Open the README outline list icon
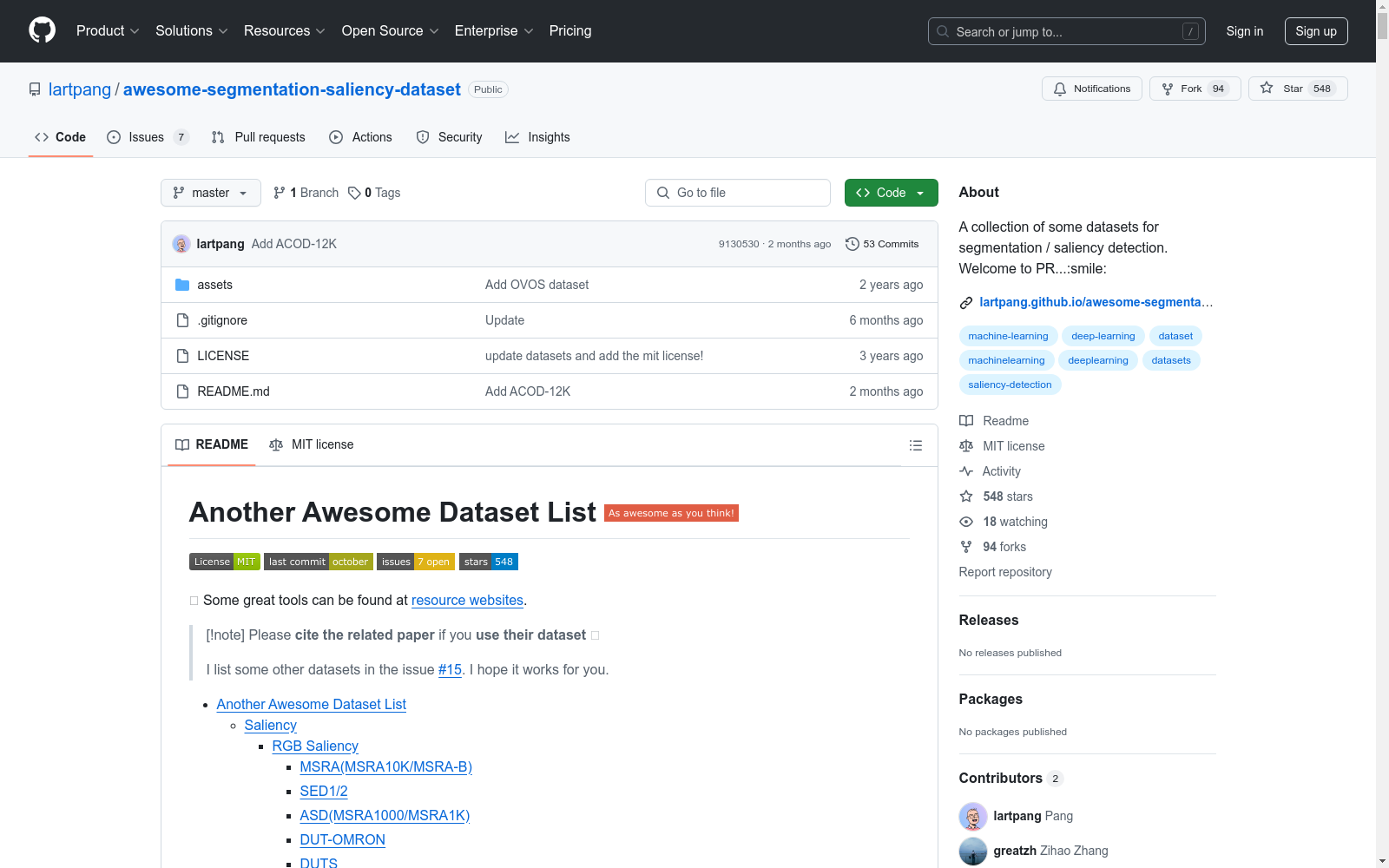Viewport: 1389px width, 868px height. 915,445
